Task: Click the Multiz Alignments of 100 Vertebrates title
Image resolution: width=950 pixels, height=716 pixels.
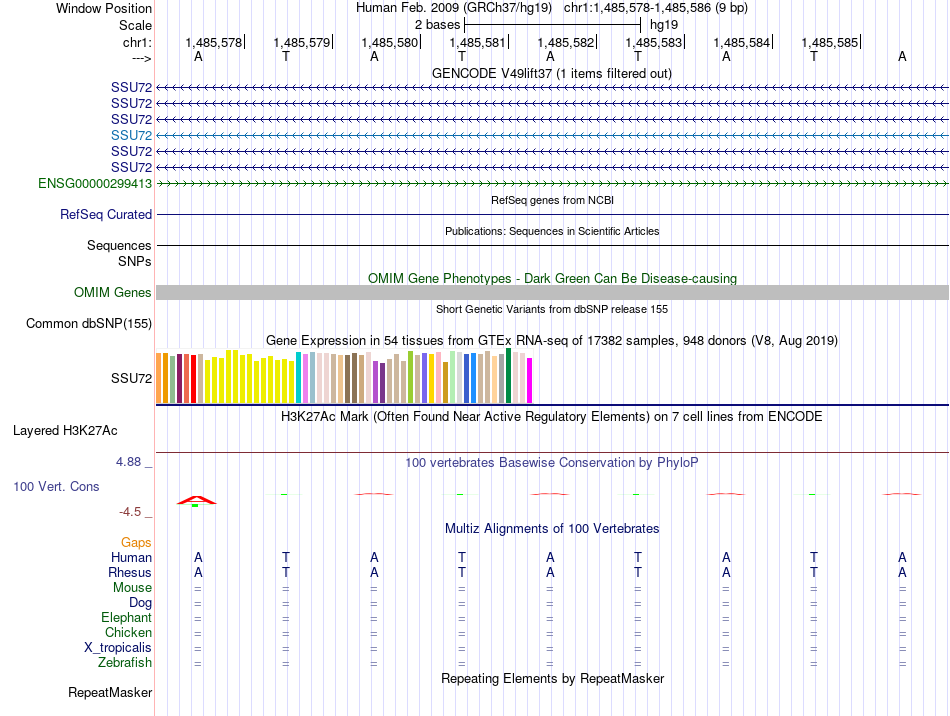Action: click(552, 529)
